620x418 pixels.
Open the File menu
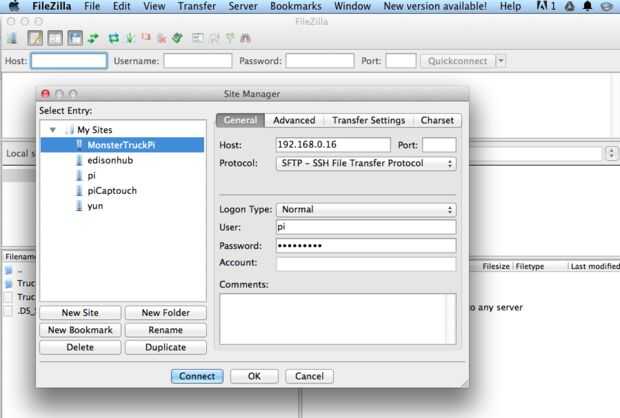(92, 6)
